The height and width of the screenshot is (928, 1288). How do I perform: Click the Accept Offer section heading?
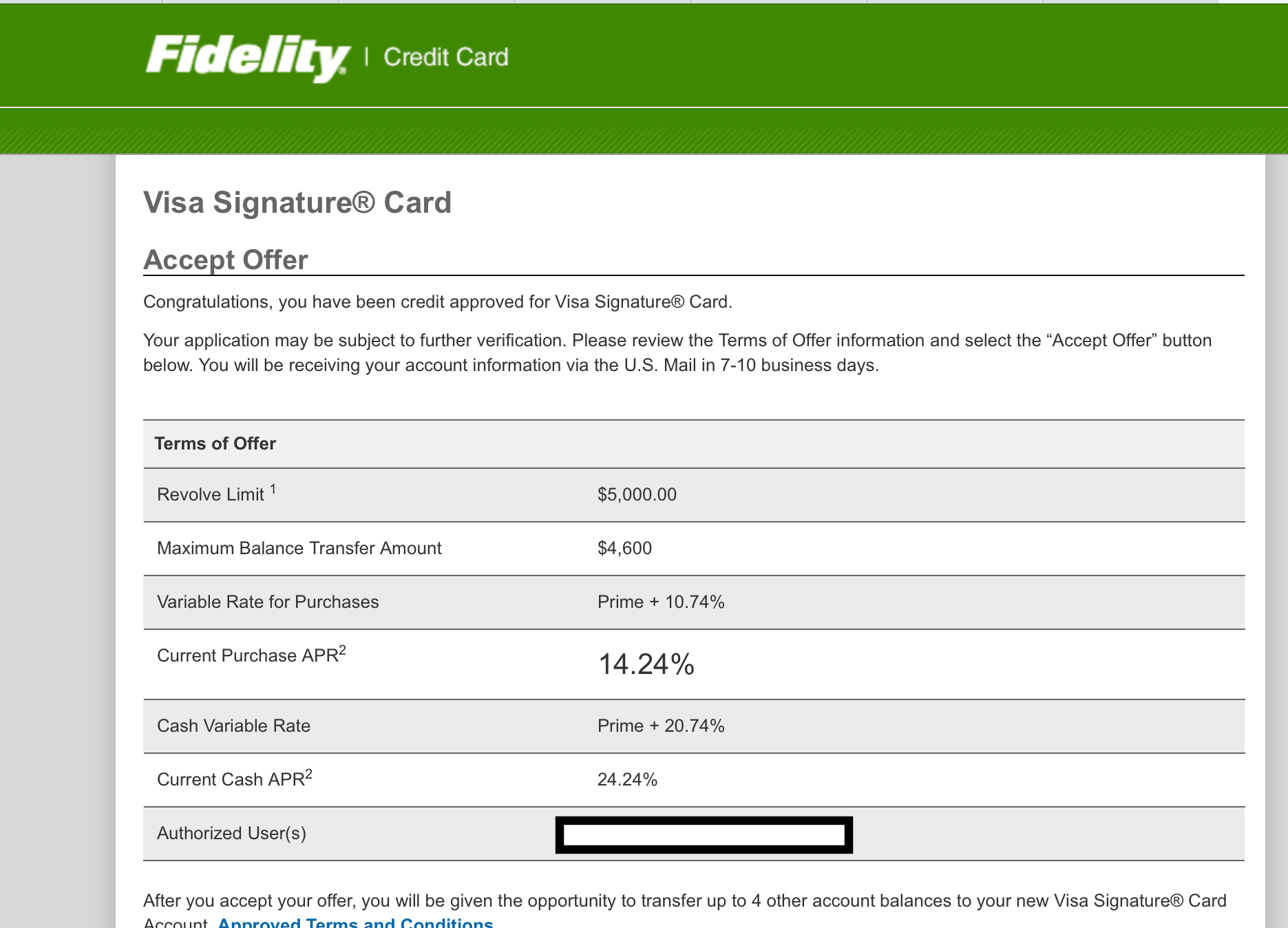[x=226, y=260]
